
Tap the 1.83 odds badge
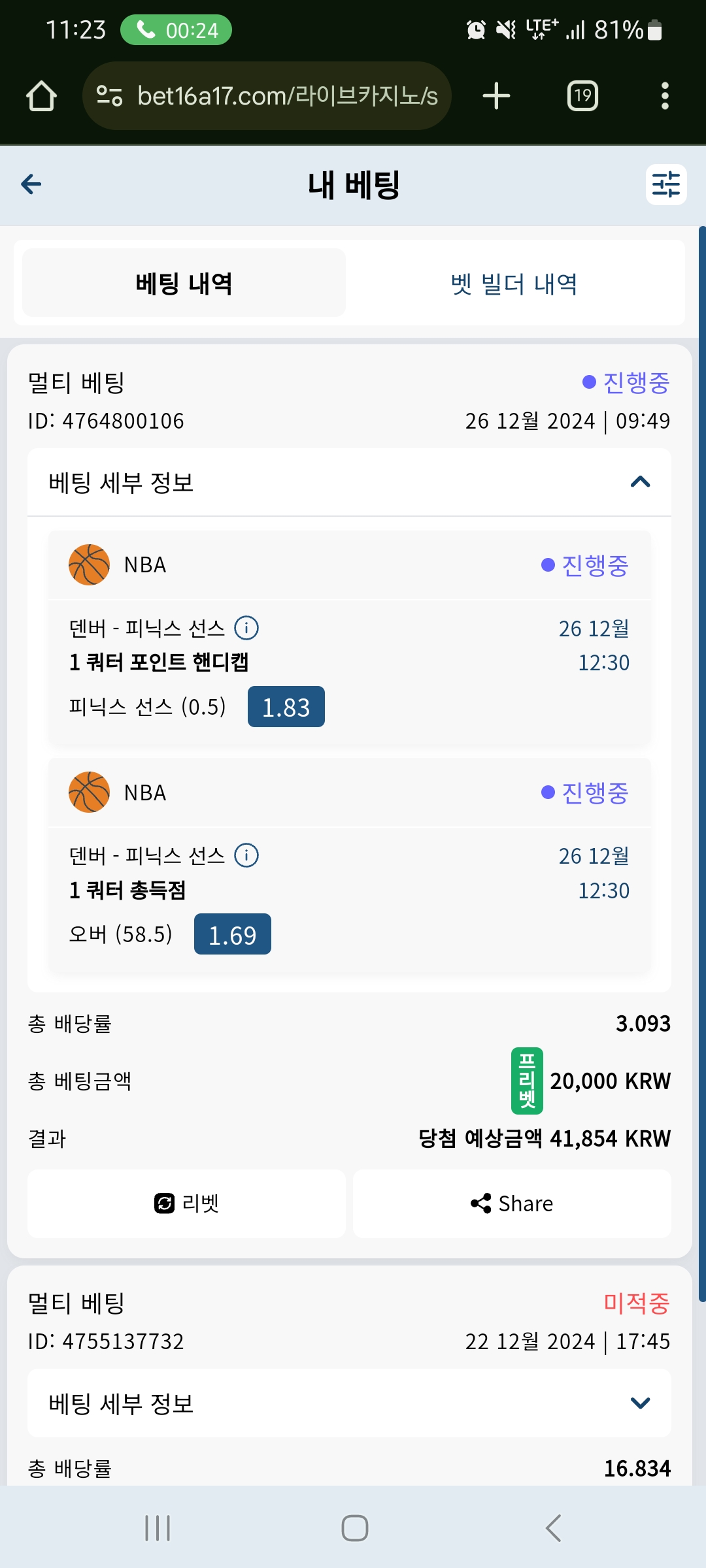pos(286,707)
